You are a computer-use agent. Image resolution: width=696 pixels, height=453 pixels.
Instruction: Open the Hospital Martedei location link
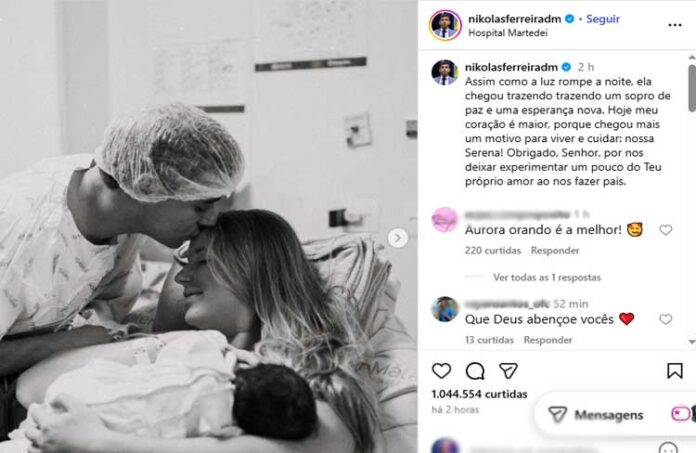coord(508,33)
